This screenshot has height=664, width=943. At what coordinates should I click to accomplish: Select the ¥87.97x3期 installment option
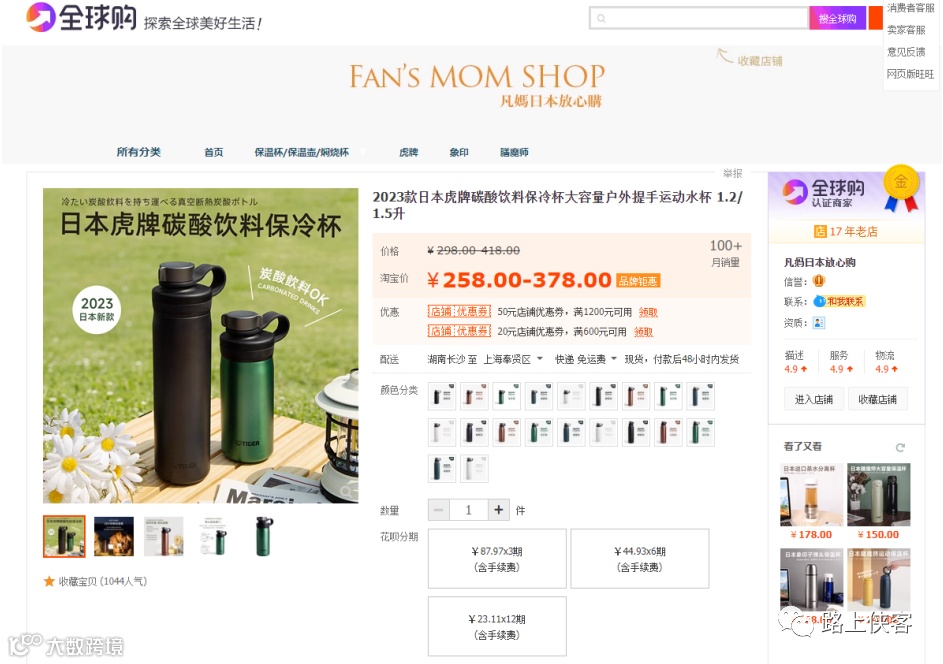pyautogui.click(x=497, y=559)
